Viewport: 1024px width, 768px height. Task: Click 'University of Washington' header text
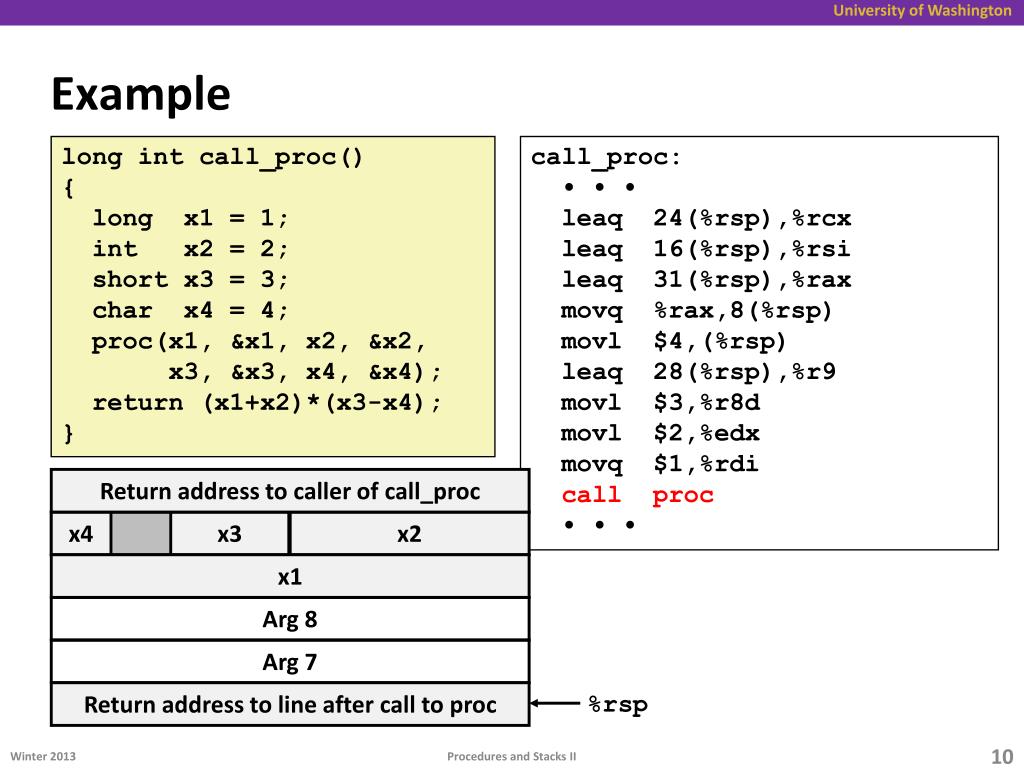(922, 10)
